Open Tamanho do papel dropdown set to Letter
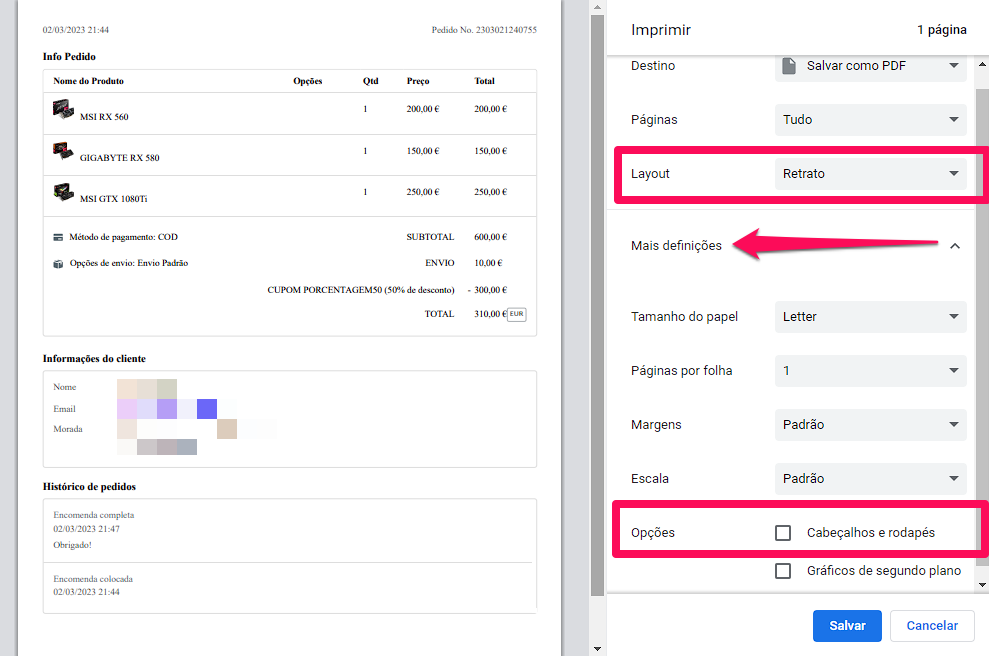 tap(870, 317)
